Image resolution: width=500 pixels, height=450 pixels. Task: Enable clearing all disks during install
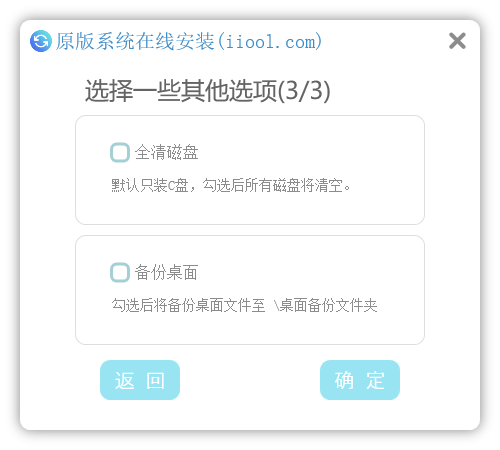click(120, 152)
